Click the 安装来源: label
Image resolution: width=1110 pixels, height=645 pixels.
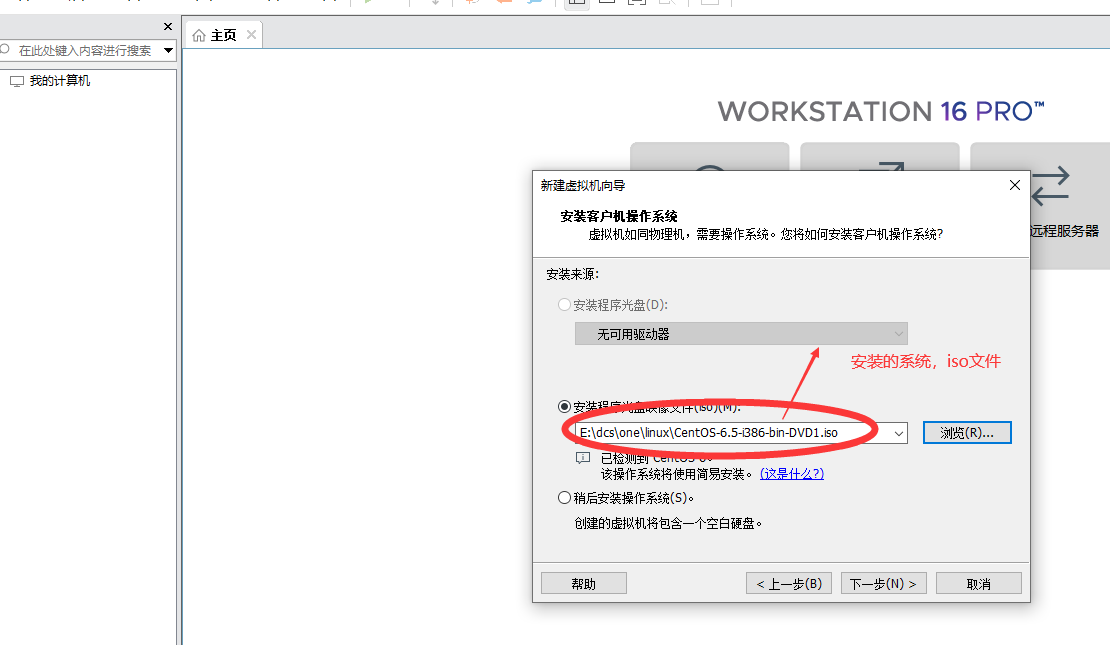pos(572,274)
